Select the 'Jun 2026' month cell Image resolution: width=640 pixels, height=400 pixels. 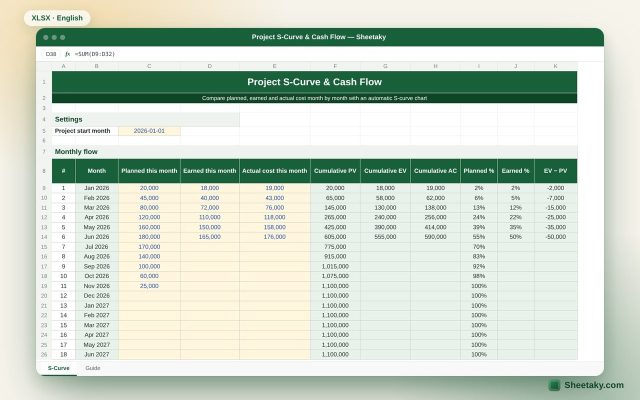[97, 237]
